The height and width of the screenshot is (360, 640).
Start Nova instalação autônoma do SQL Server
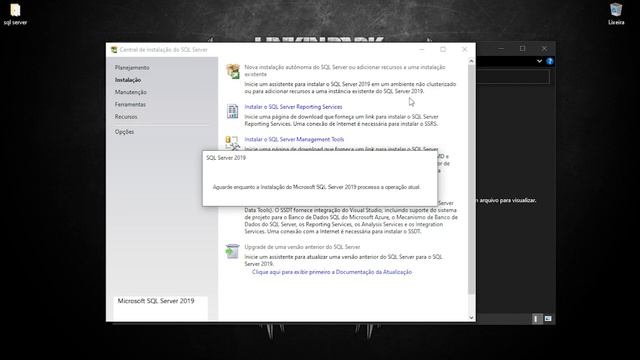pyautogui.click(x=344, y=71)
